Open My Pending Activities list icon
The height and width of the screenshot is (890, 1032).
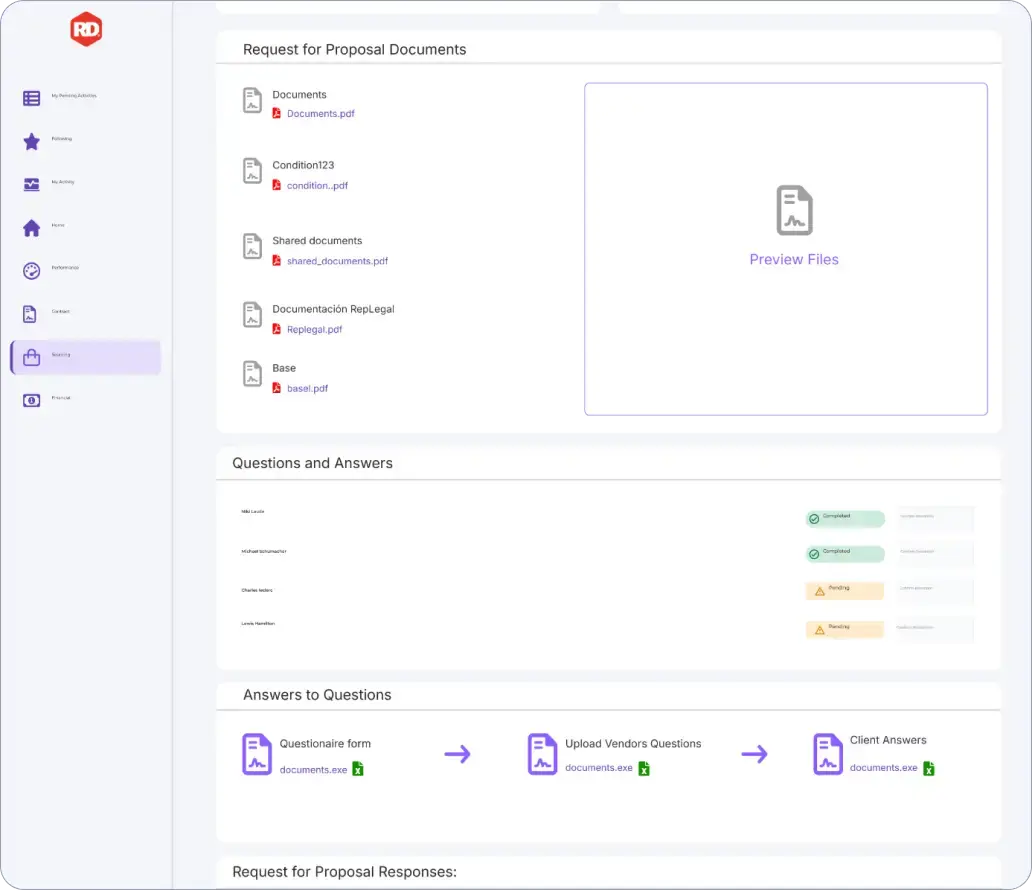(x=32, y=98)
